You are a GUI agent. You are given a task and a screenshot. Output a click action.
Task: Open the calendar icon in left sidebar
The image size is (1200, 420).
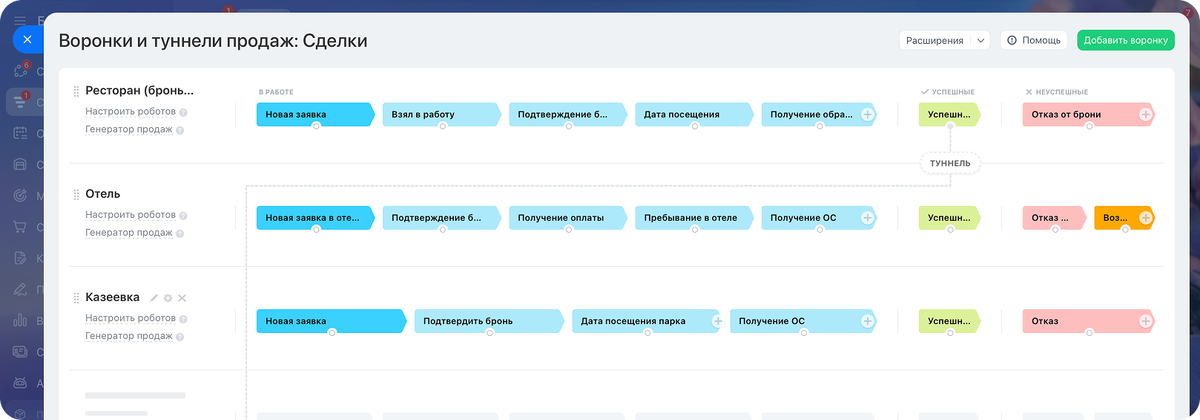tap(20, 133)
